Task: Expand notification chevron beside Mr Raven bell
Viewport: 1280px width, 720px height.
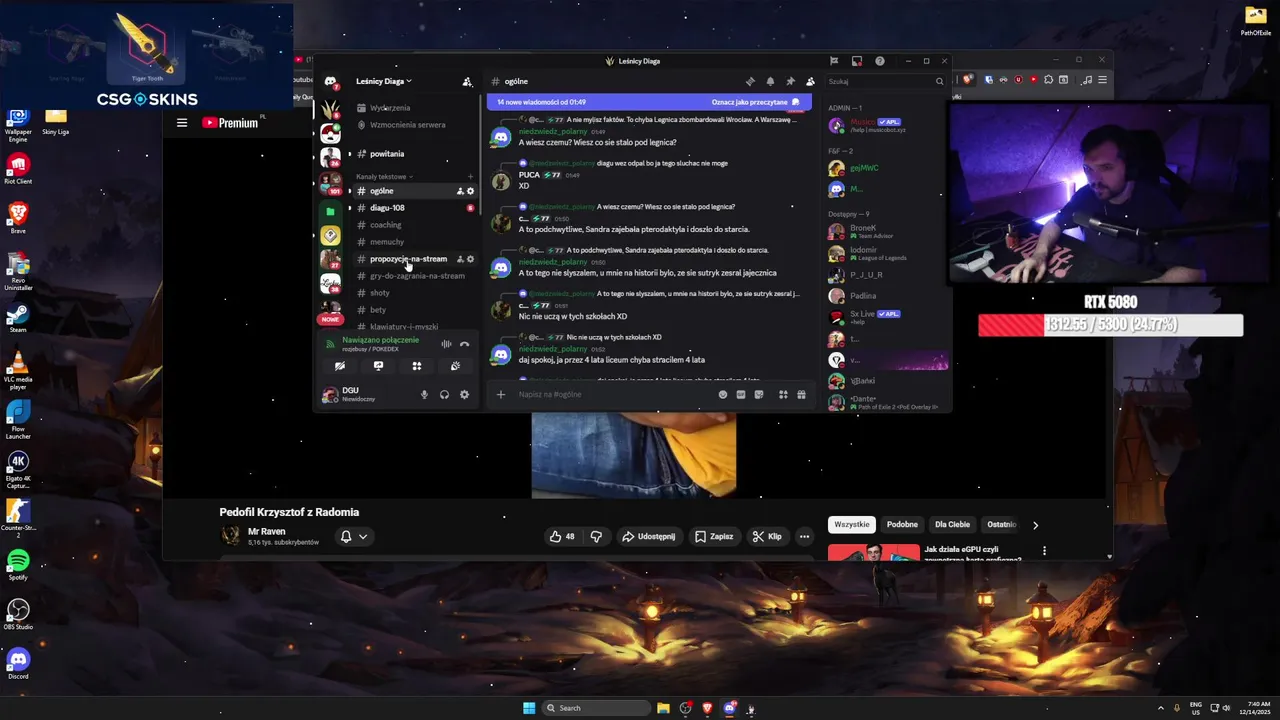Action: [363, 536]
